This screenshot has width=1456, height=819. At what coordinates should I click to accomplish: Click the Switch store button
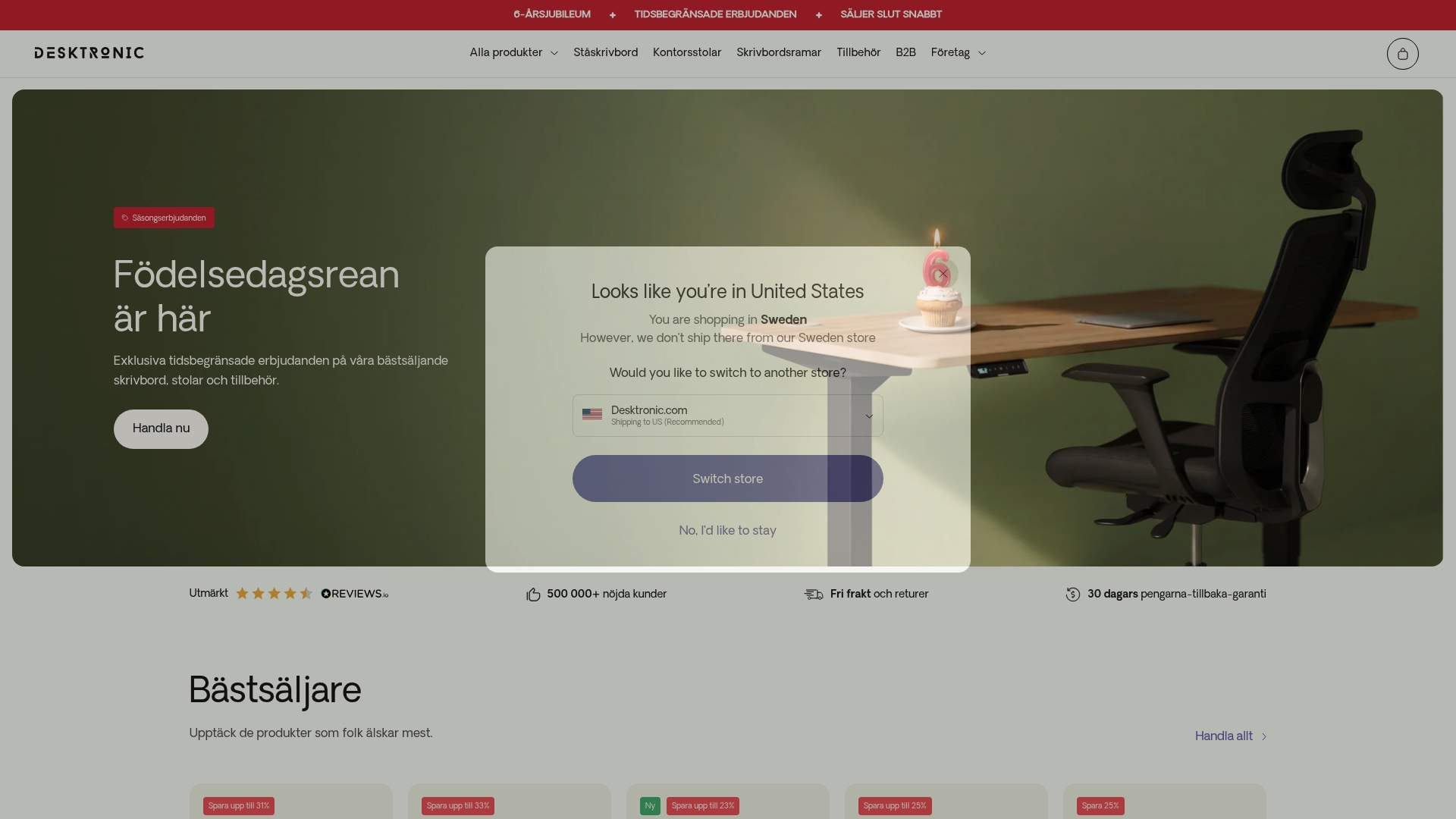pyautogui.click(x=727, y=479)
